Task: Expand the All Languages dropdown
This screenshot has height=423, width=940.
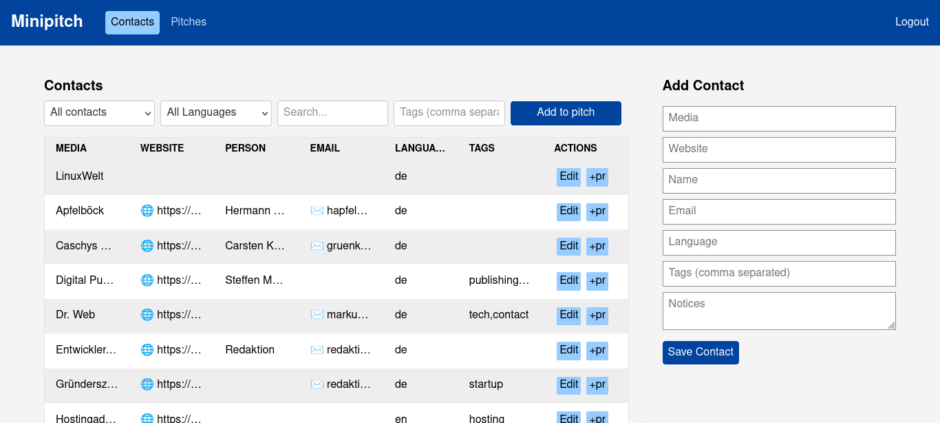Action: pyautogui.click(x=216, y=113)
